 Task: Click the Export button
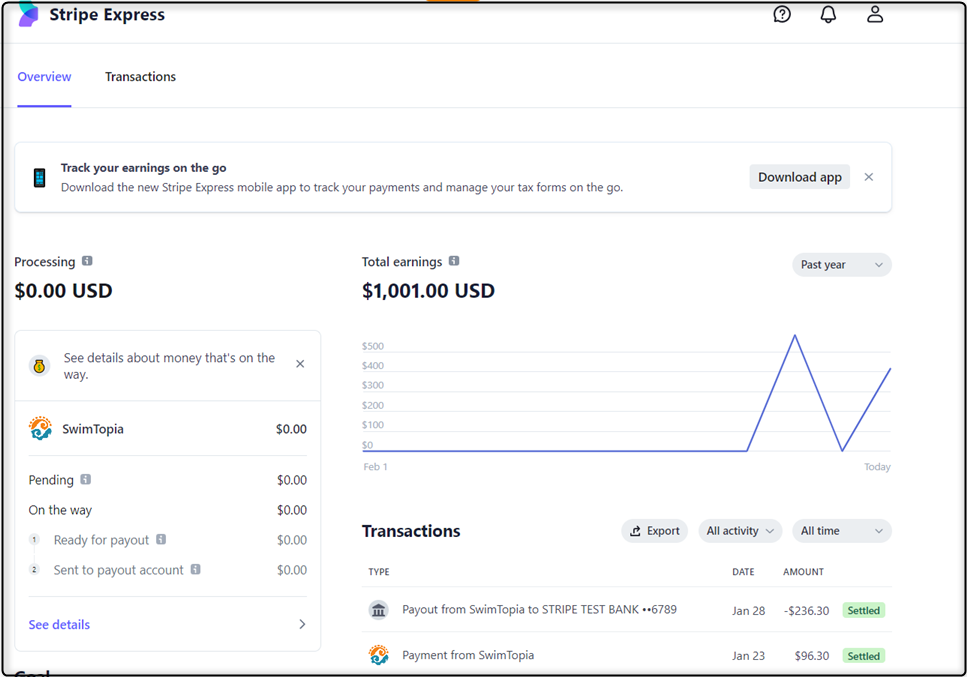654,531
